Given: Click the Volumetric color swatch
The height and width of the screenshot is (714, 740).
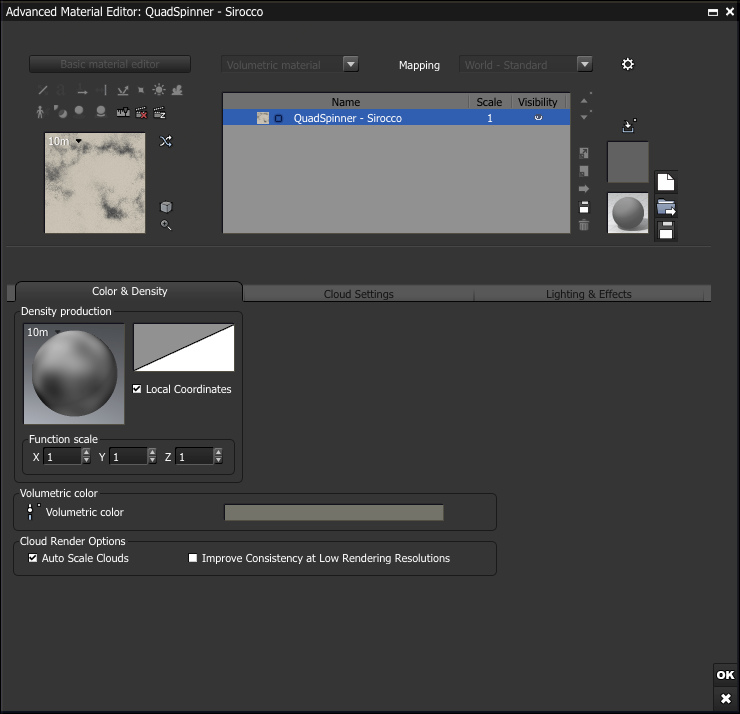Looking at the screenshot, I should tap(333, 513).
